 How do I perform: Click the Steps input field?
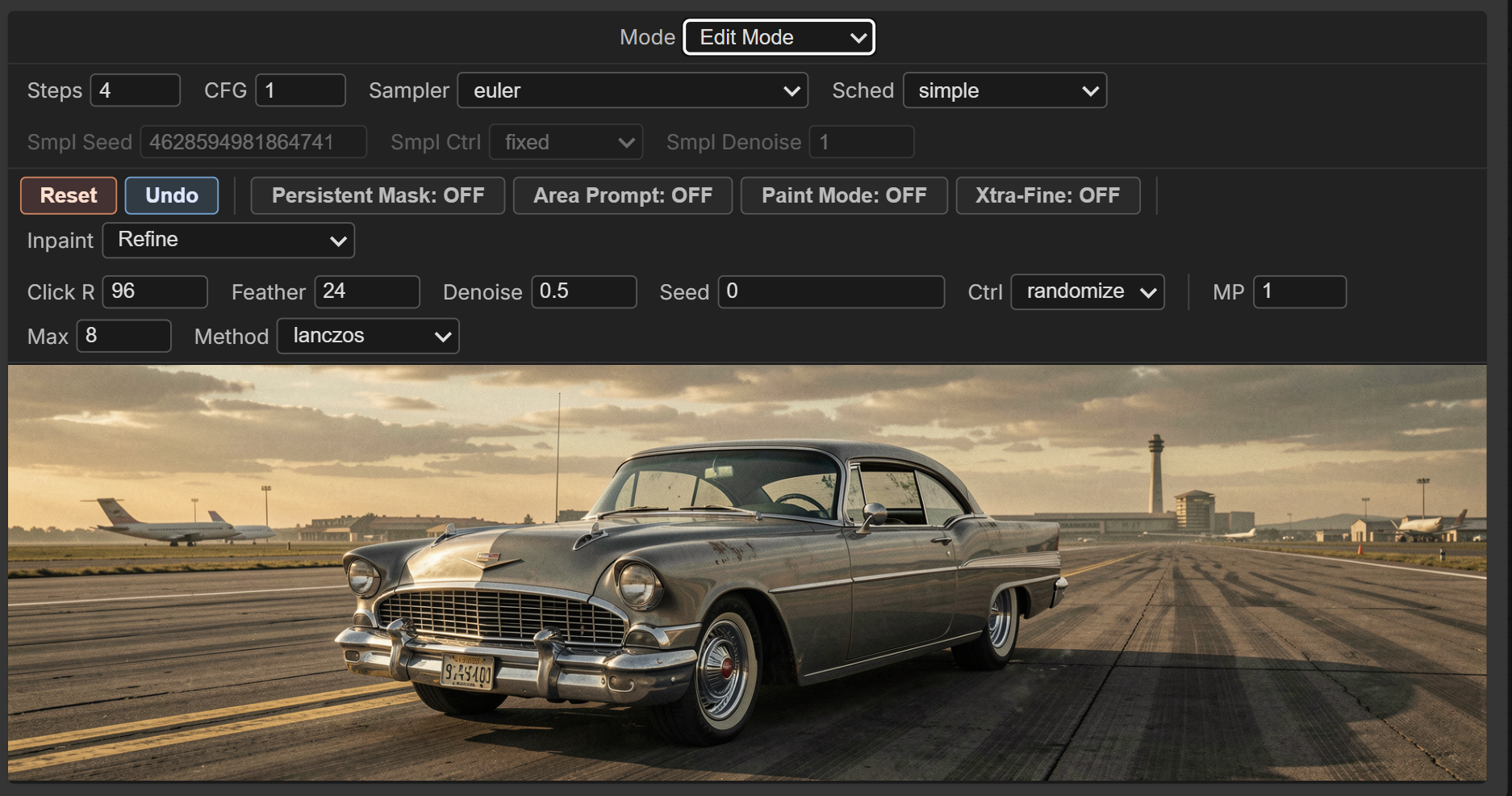point(135,90)
